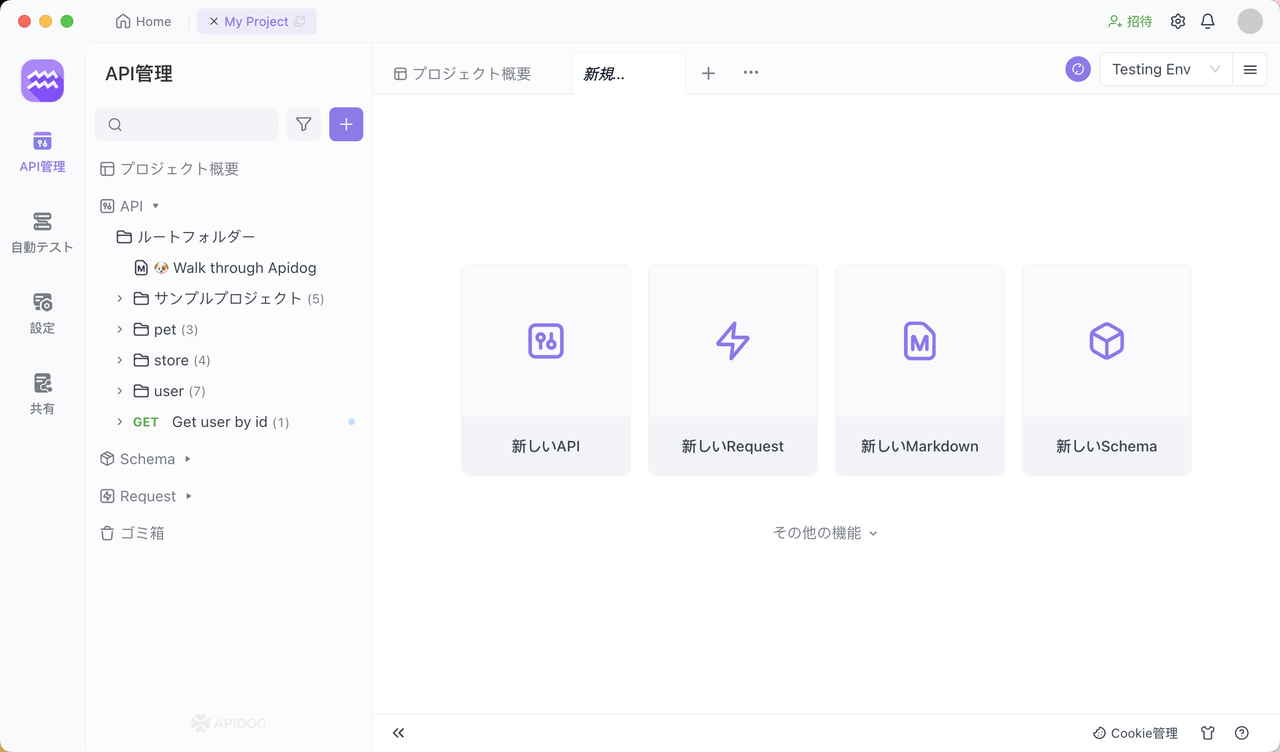The height and width of the screenshot is (752, 1280).
Task: Collapse the API tree section arrow
Action: click(156, 206)
